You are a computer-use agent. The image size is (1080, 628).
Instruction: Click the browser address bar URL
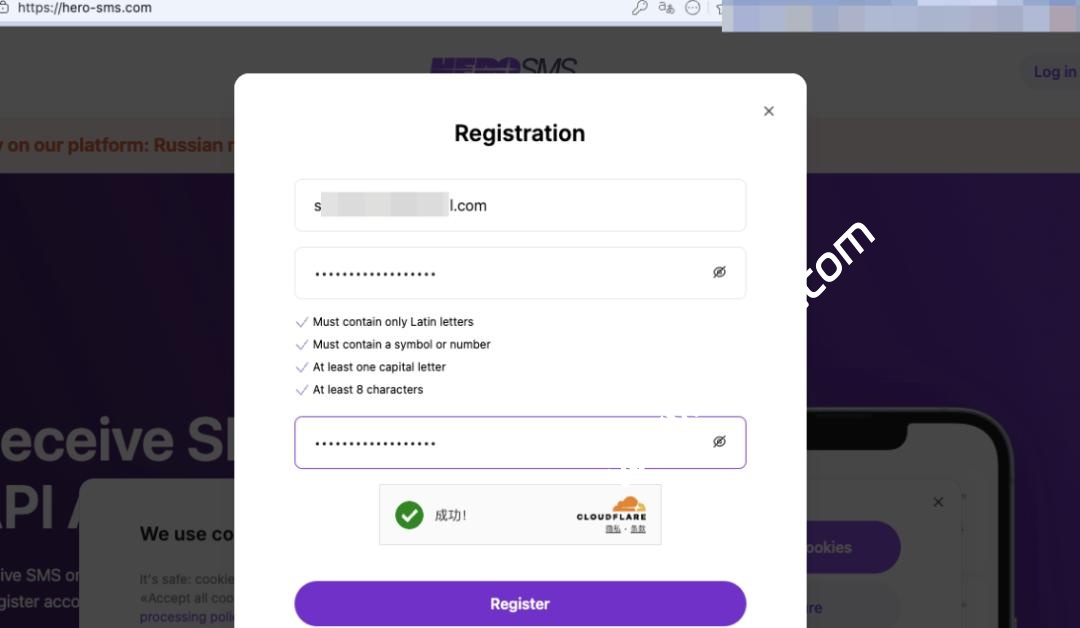86,8
